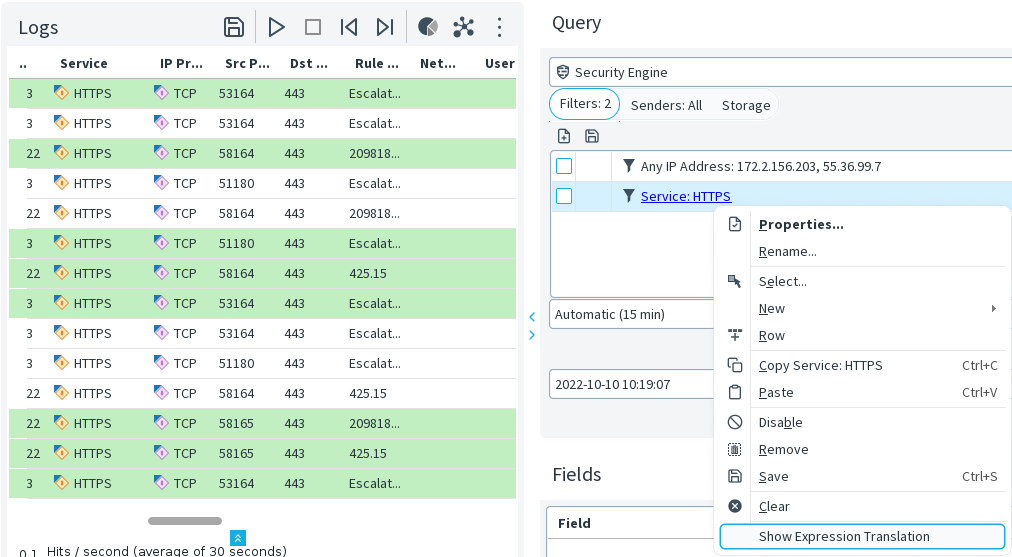The height and width of the screenshot is (557, 1012).
Task: Click the Save icon in Logs toolbar
Action: point(234,27)
